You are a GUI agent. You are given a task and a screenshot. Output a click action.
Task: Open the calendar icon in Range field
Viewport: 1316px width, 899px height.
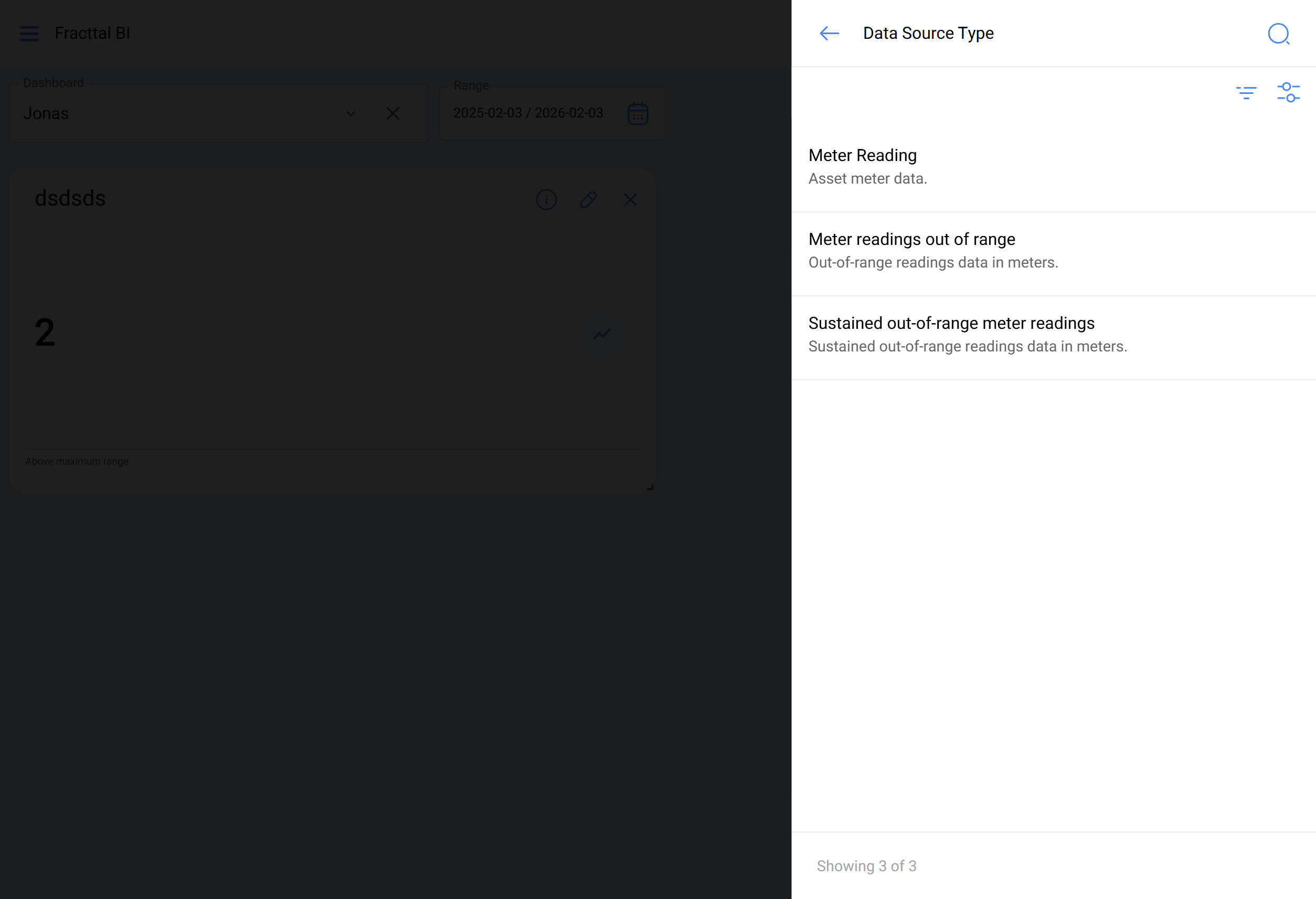click(638, 114)
